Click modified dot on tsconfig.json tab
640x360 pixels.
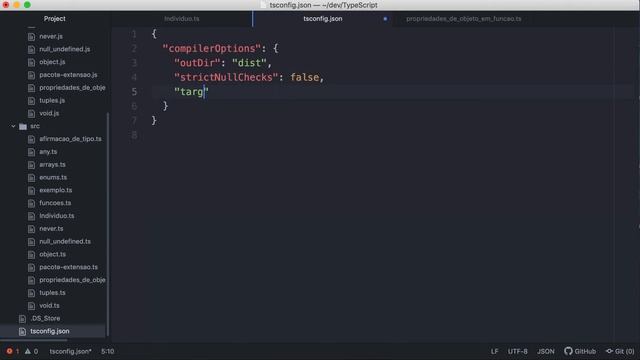click(385, 19)
